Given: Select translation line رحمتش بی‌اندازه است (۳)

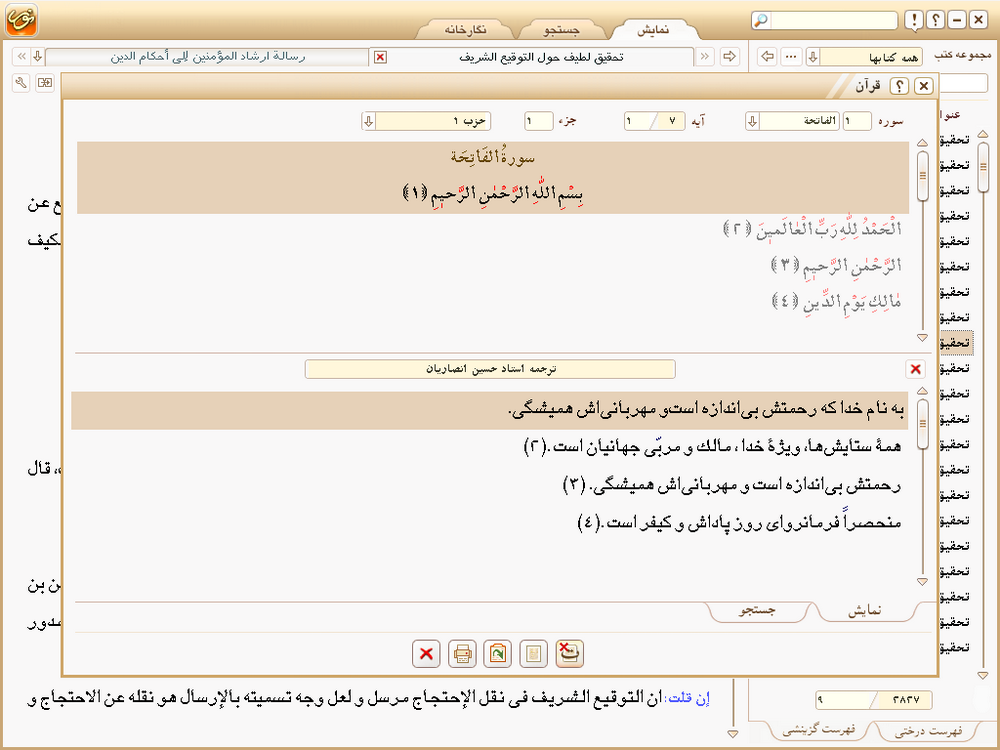Looking at the screenshot, I should tap(732, 485).
